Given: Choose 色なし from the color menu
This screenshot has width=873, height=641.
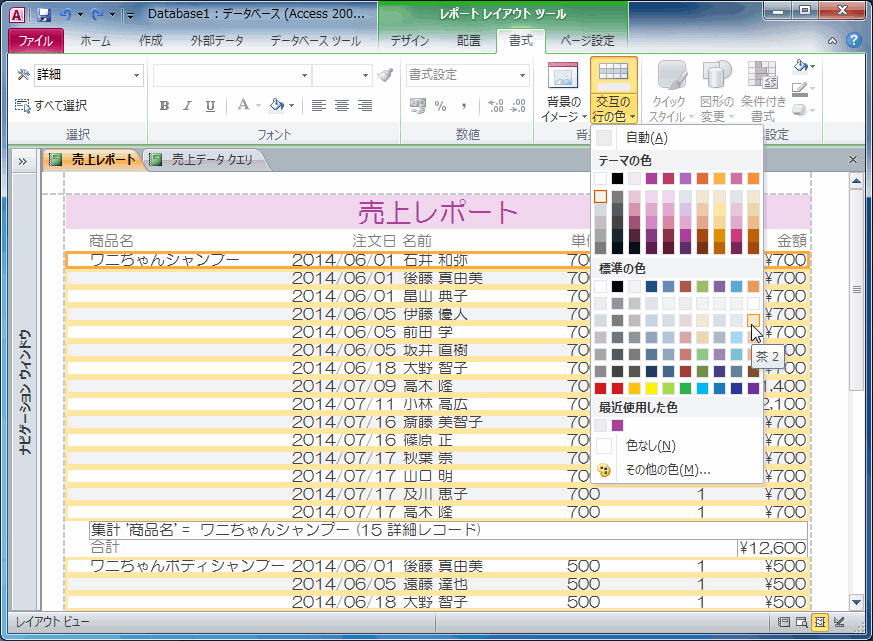Looking at the screenshot, I should pyautogui.click(x=650, y=446).
